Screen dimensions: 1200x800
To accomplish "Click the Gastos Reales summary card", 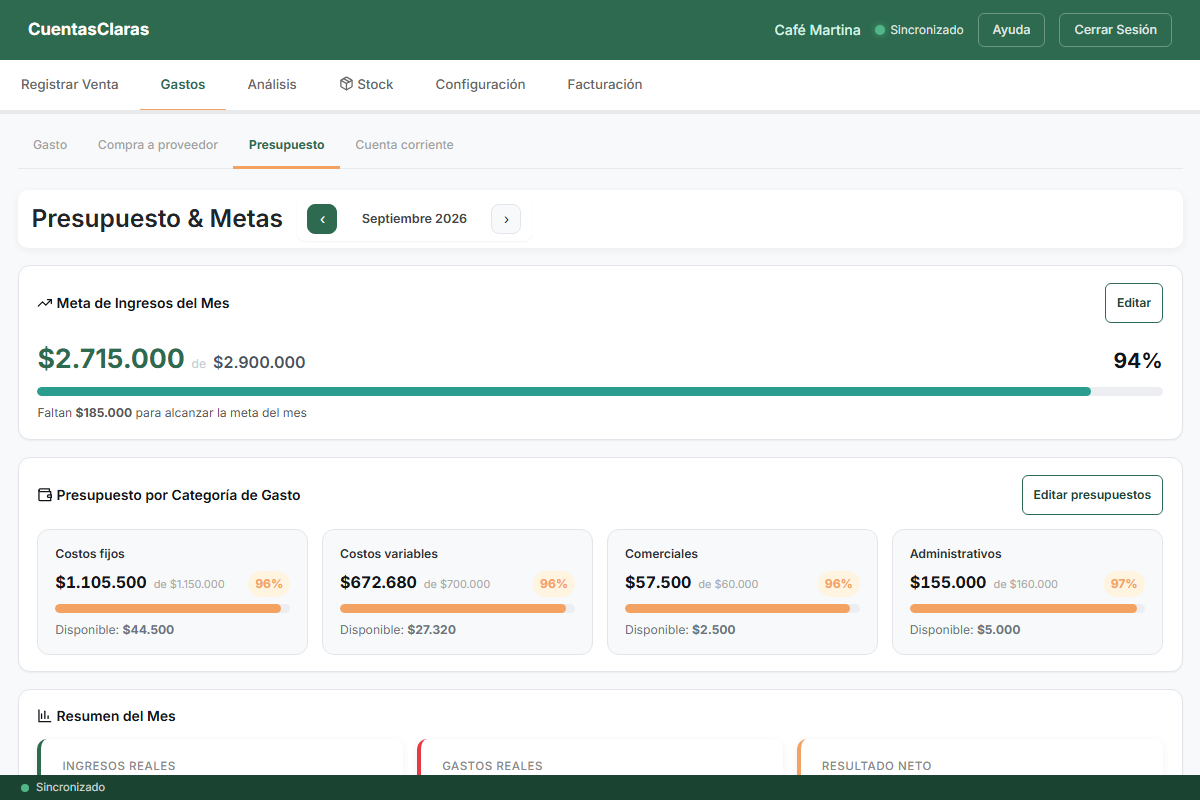I will coord(600,758).
